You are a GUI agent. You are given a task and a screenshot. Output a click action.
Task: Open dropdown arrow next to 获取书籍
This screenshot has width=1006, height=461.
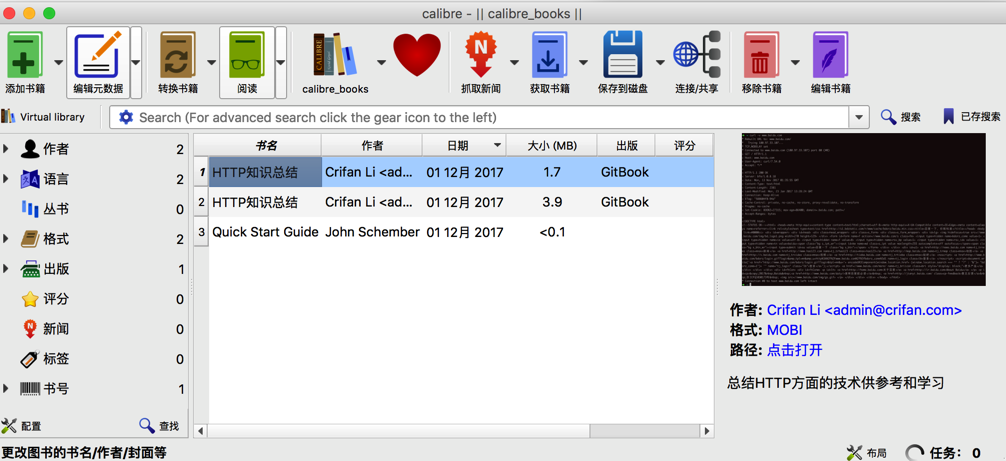coord(583,62)
